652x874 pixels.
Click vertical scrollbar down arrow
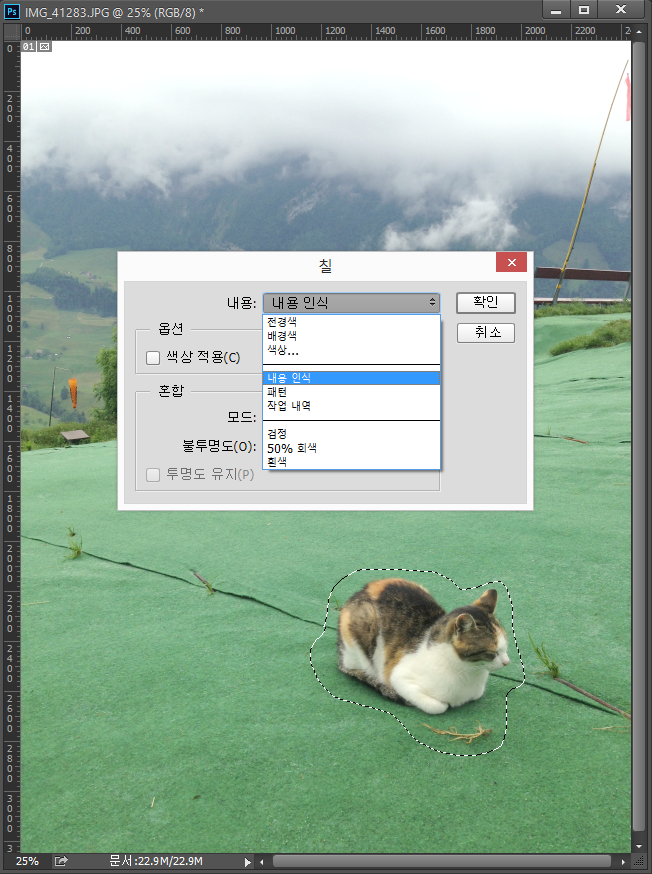(x=638, y=847)
